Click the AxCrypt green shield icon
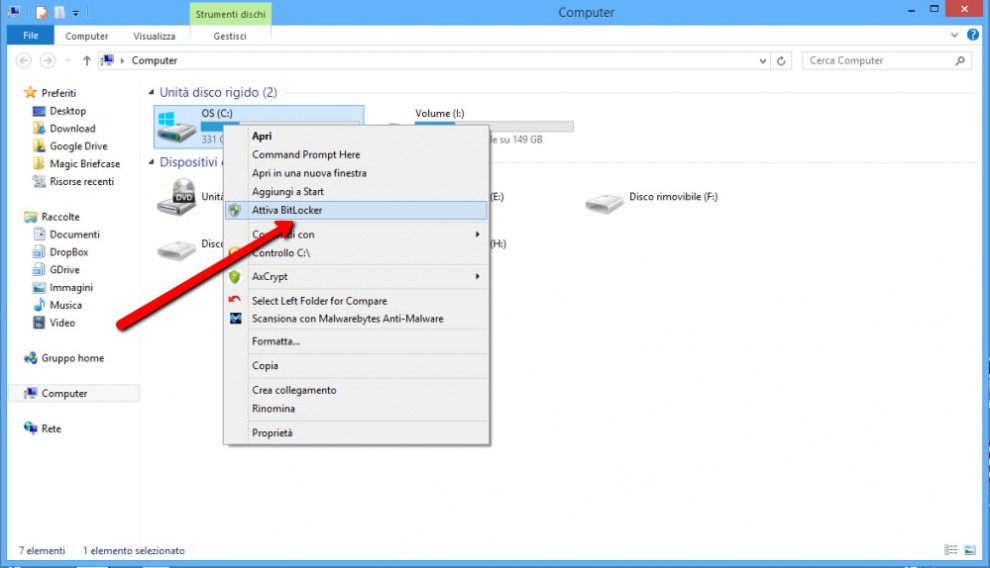 click(x=235, y=276)
